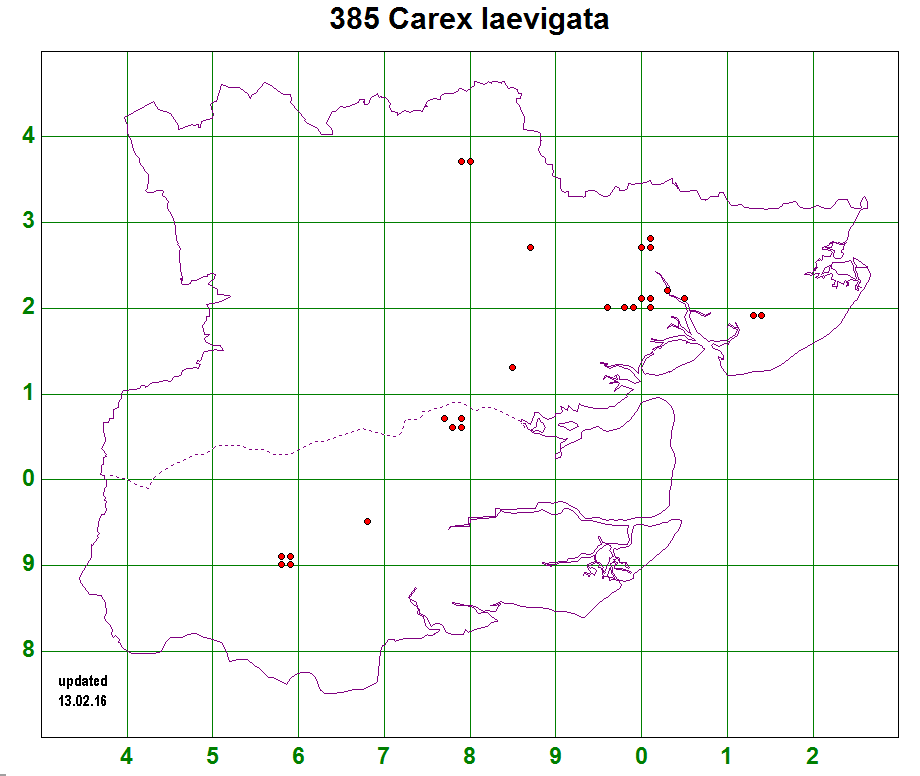The height and width of the screenshot is (776, 920).
Task: Click the rightmost red dot on the map
Action: coord(761,315)
